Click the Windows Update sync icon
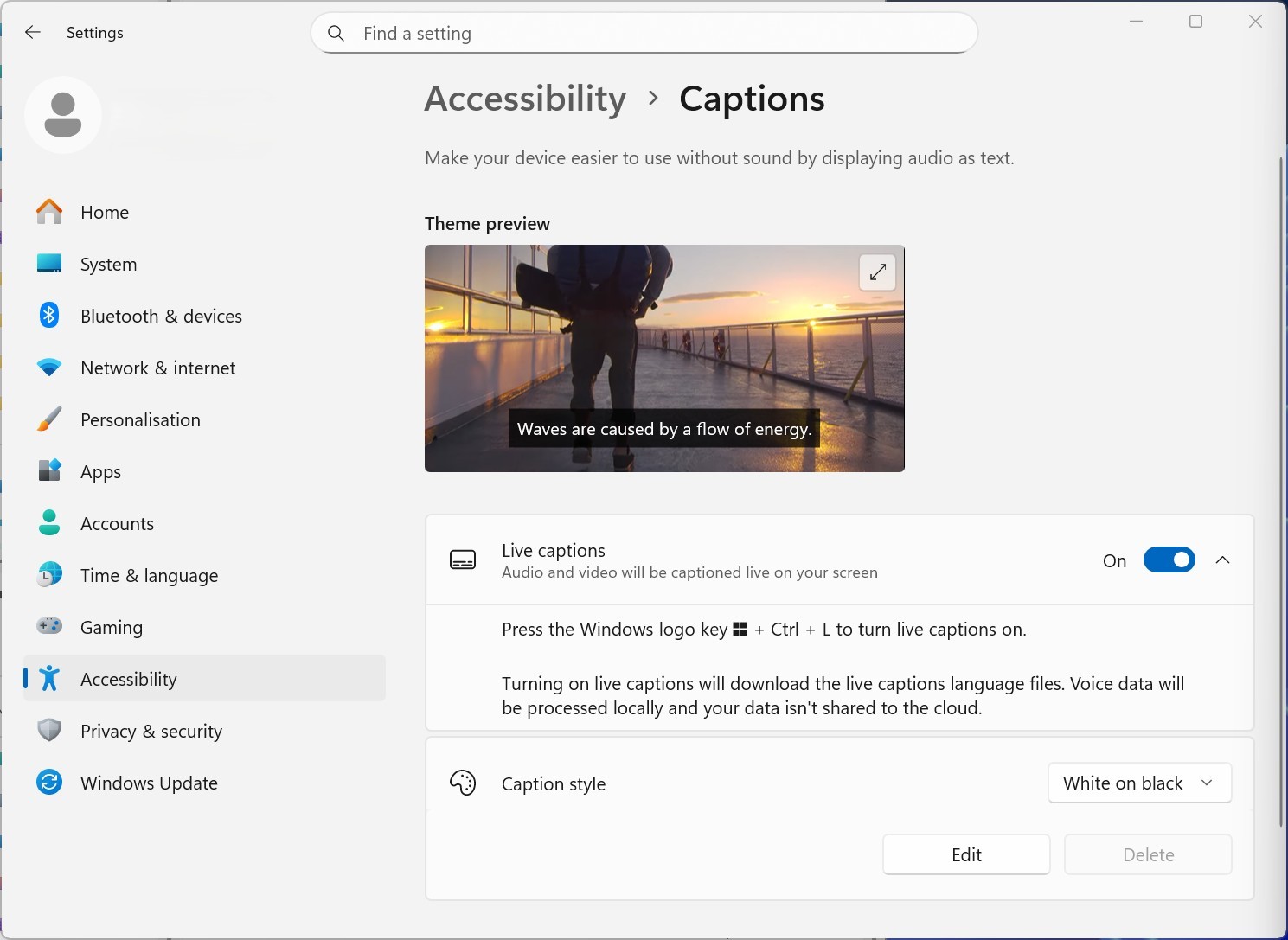The height and width of the screenshot is (940, 1288). (x=49, y=783)
